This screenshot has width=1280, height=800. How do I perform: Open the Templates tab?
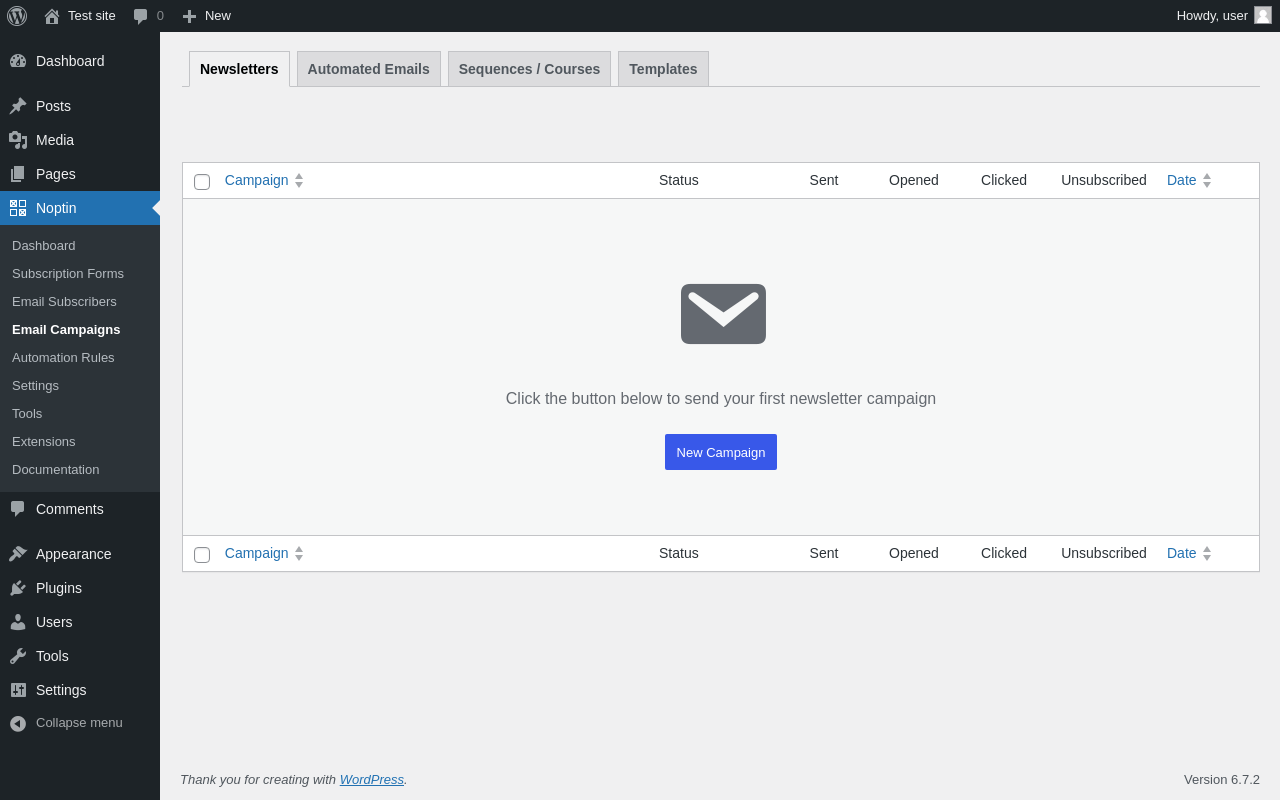click(663, 69)
